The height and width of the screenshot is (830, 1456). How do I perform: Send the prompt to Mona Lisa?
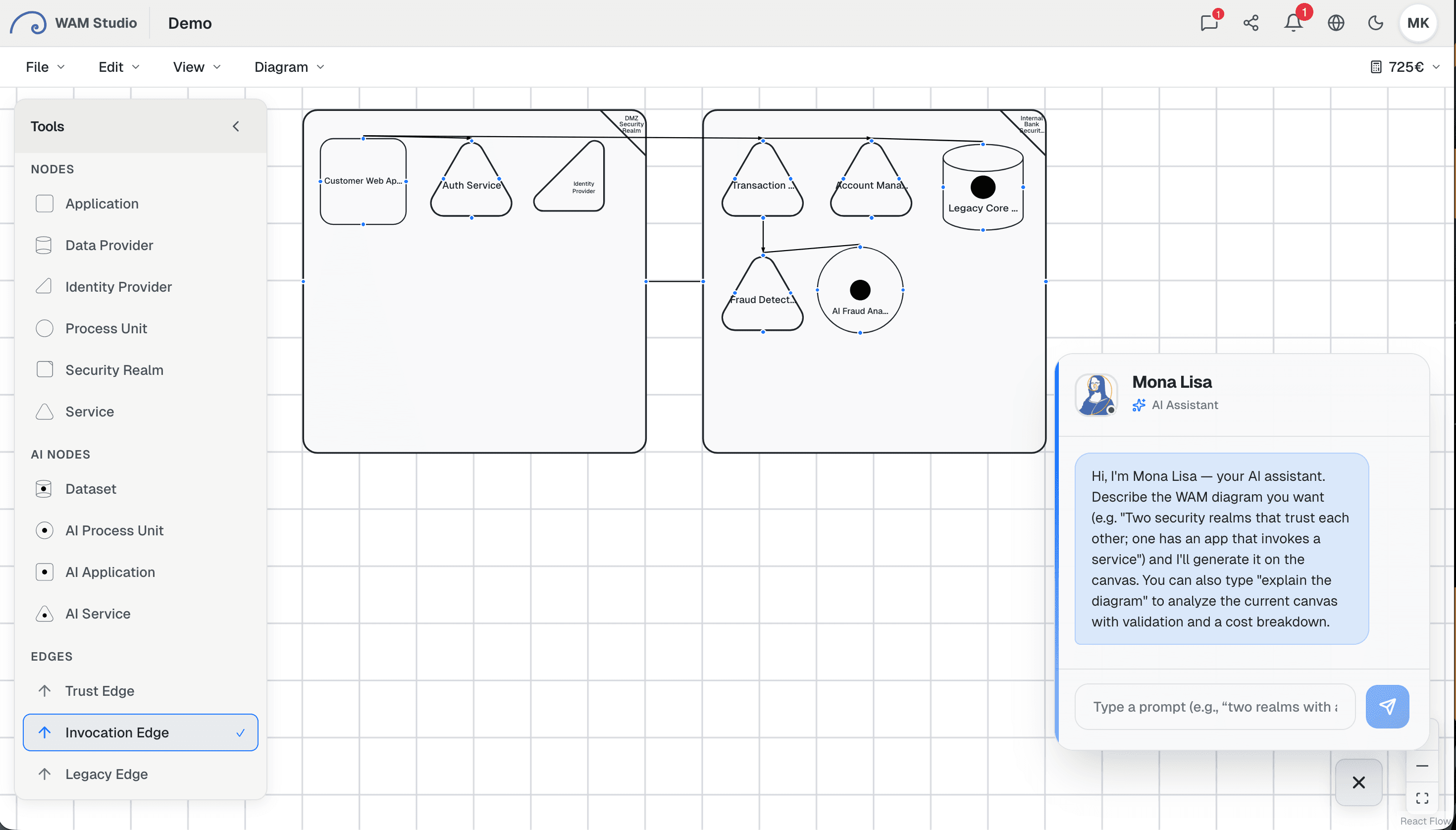[x=1387, y=706]
